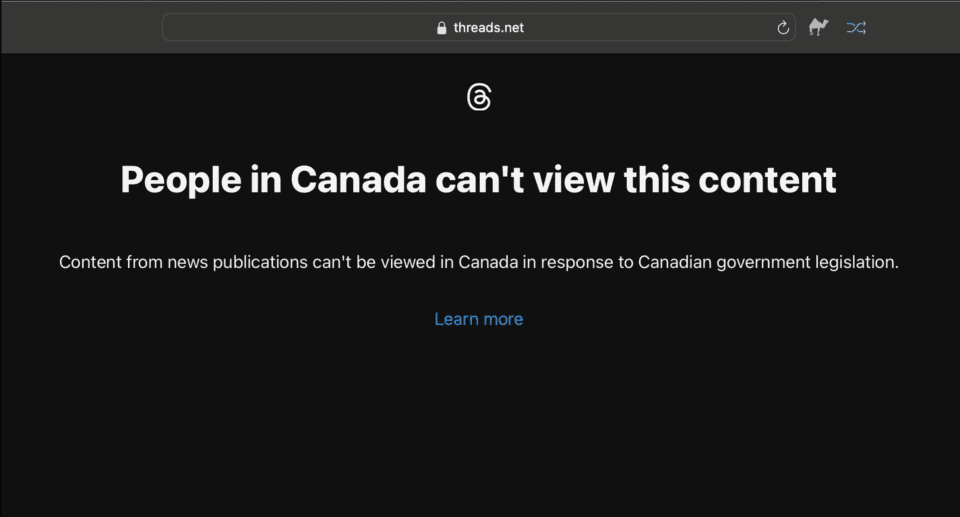960x517 pixels.
Task: Click the Threads logo at page top
Action: tap(479, 97)
